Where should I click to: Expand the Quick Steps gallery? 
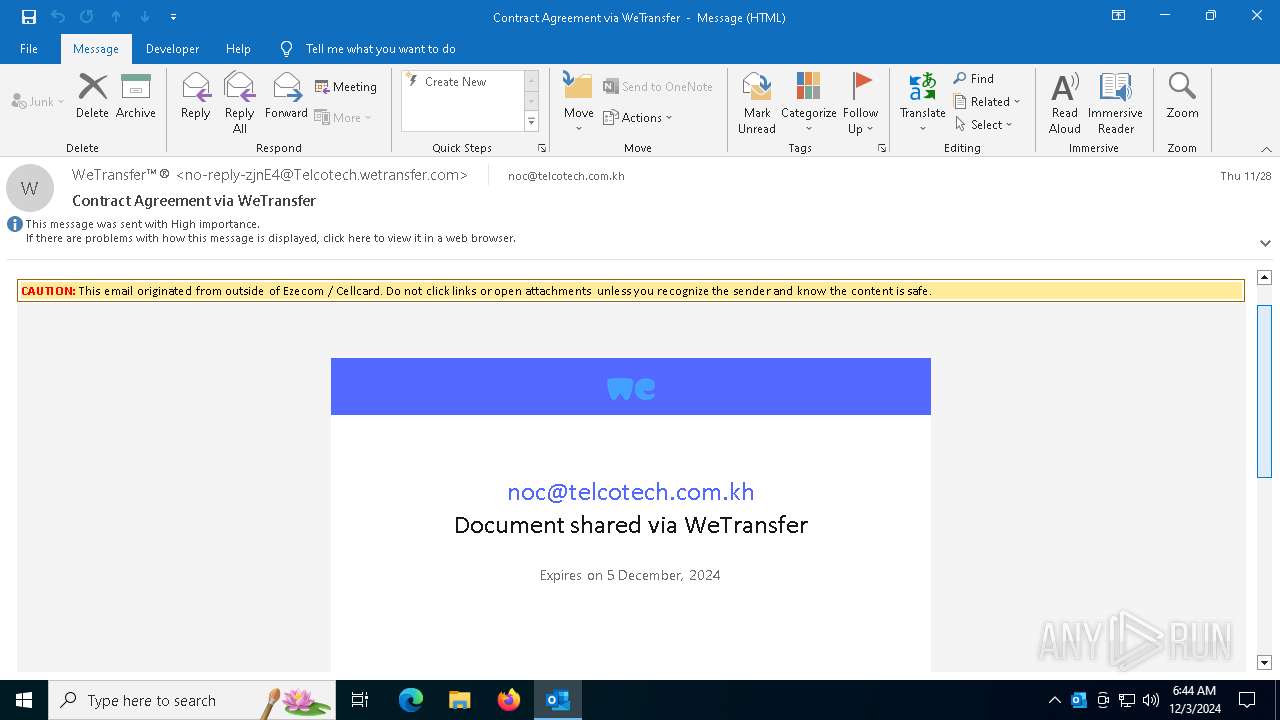pyautogui.click(x=532, y=122)
